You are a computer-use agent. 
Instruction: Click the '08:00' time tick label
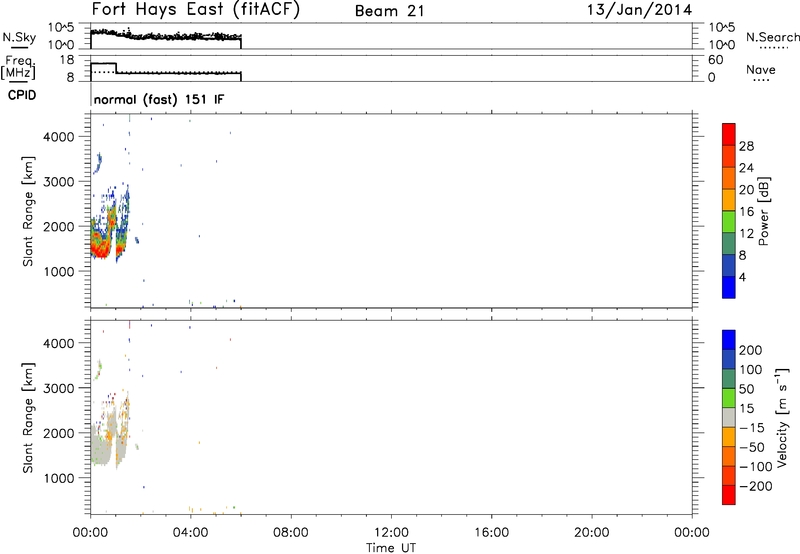[x=291, y=533]
